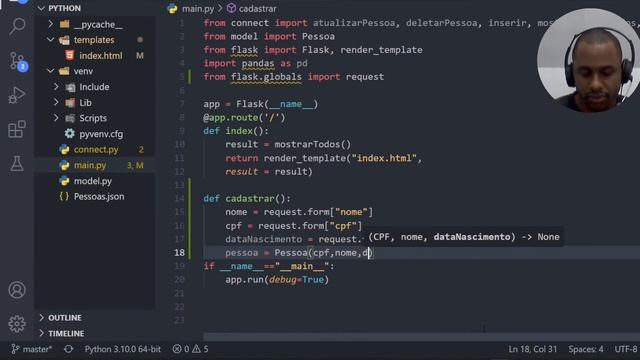Click the horizontal editor scrollbar
Viewport: 640px width, 360px height.
coord(422,337)
